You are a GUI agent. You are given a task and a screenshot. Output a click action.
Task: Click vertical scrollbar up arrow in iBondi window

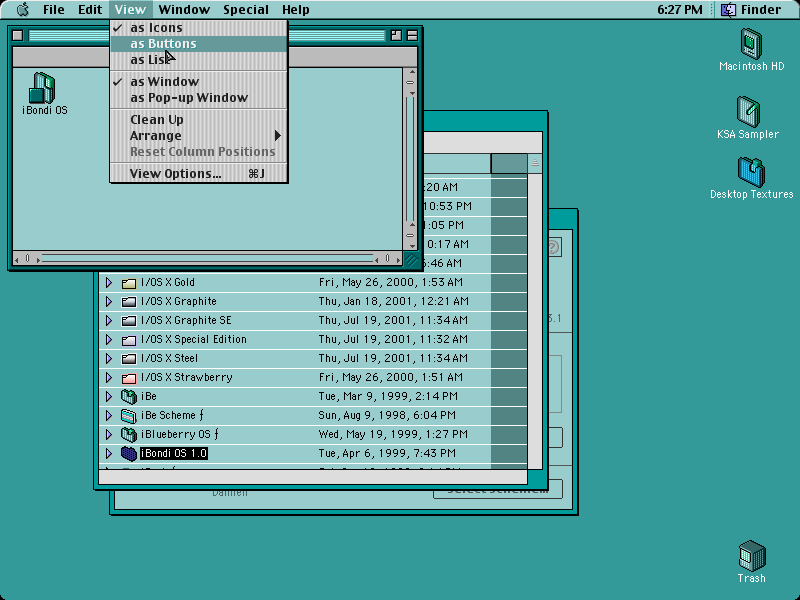(411, 72)
